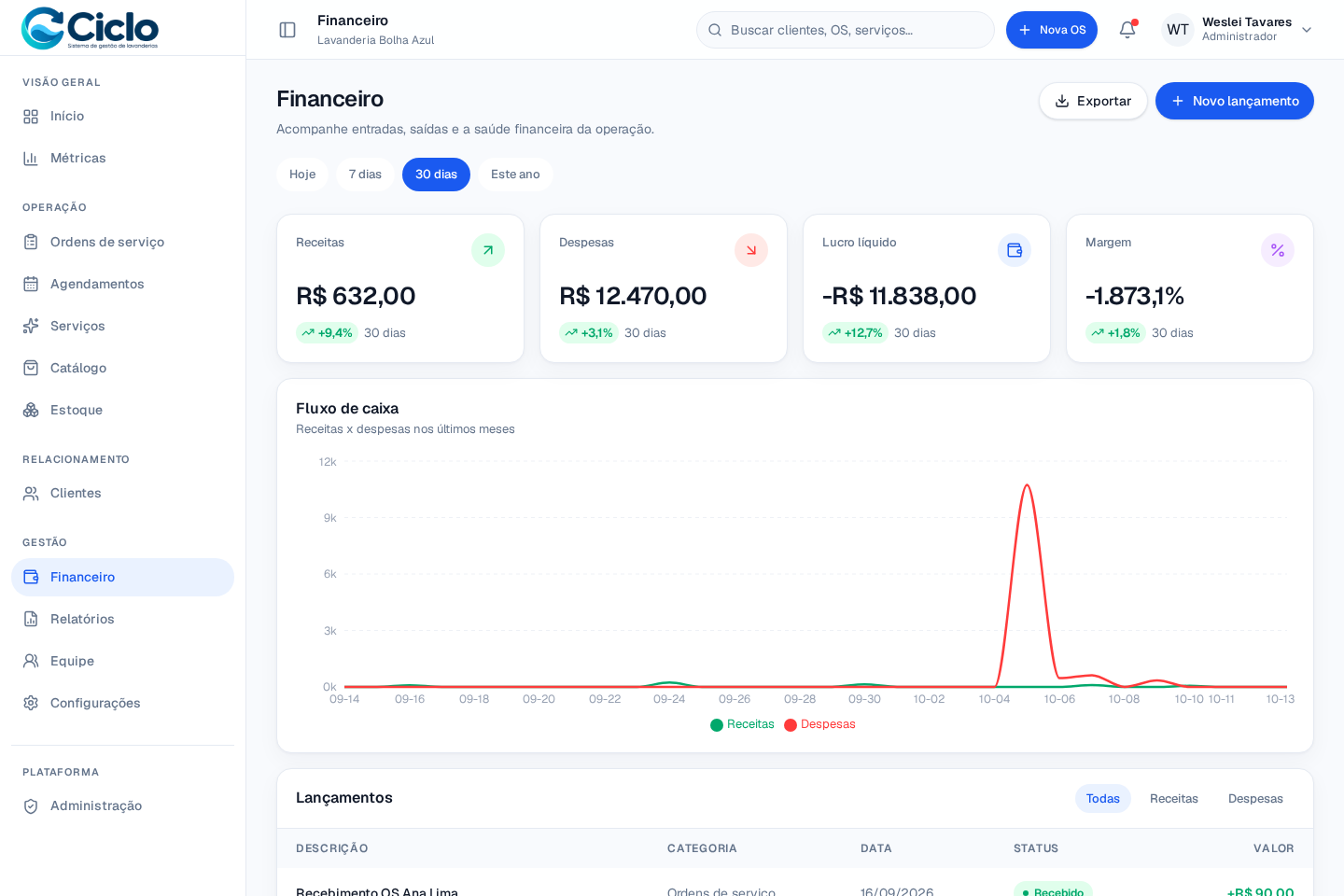Image resolution: width=1344 pixels, height=896 pixels.
Task: Go to Ordens de serviço
Action: pyautogui.click(x=122, y=243)
